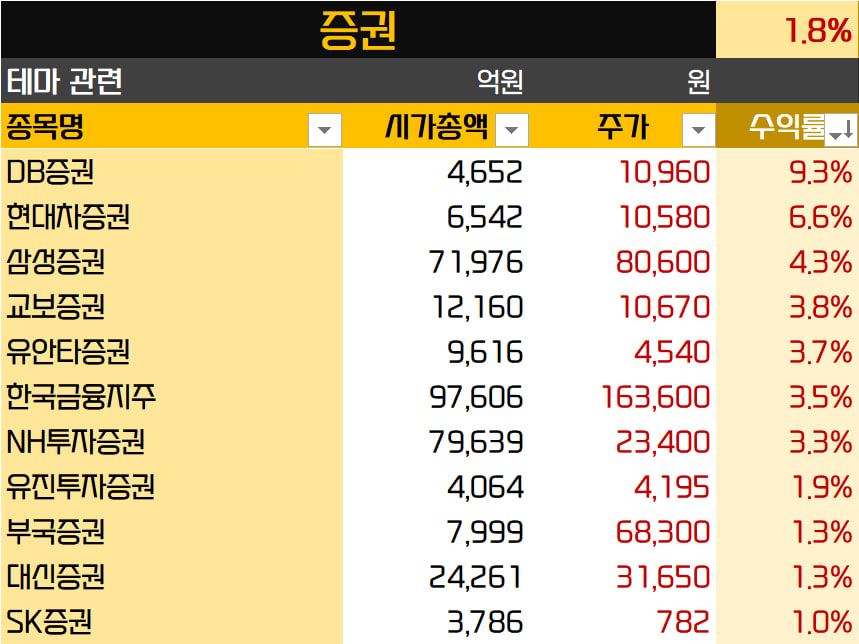
Task: Click 대신증권 row return 1.3%
Action: (x=822, y=577)
